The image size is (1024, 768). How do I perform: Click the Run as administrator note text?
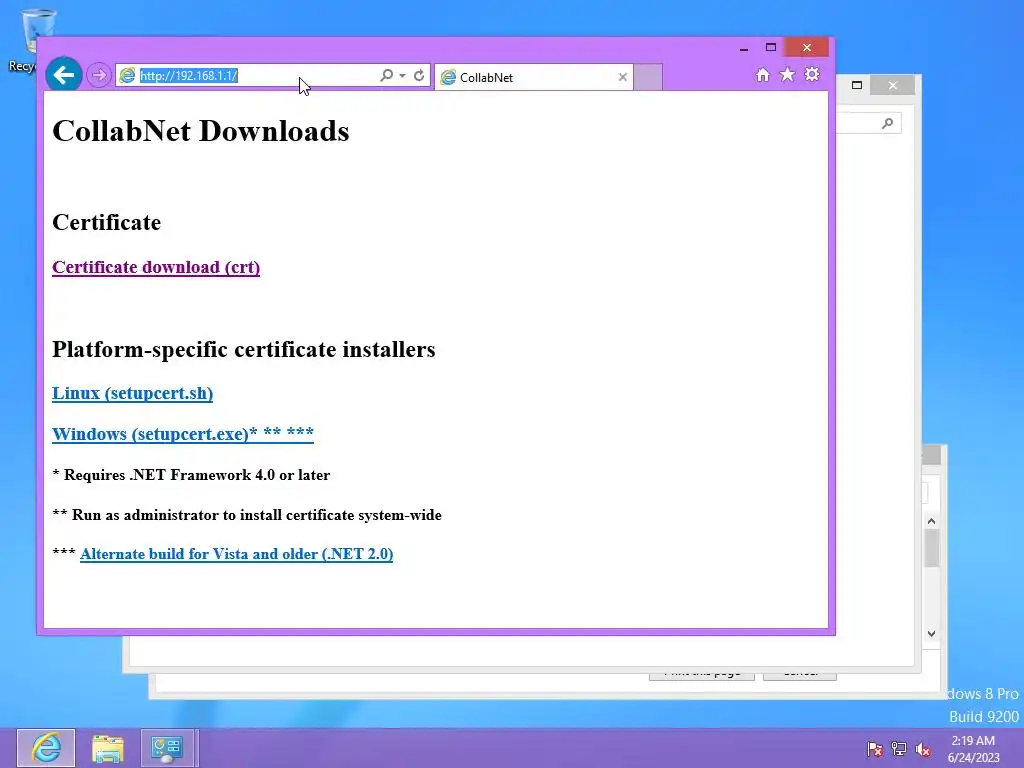[x=247, y=515]
